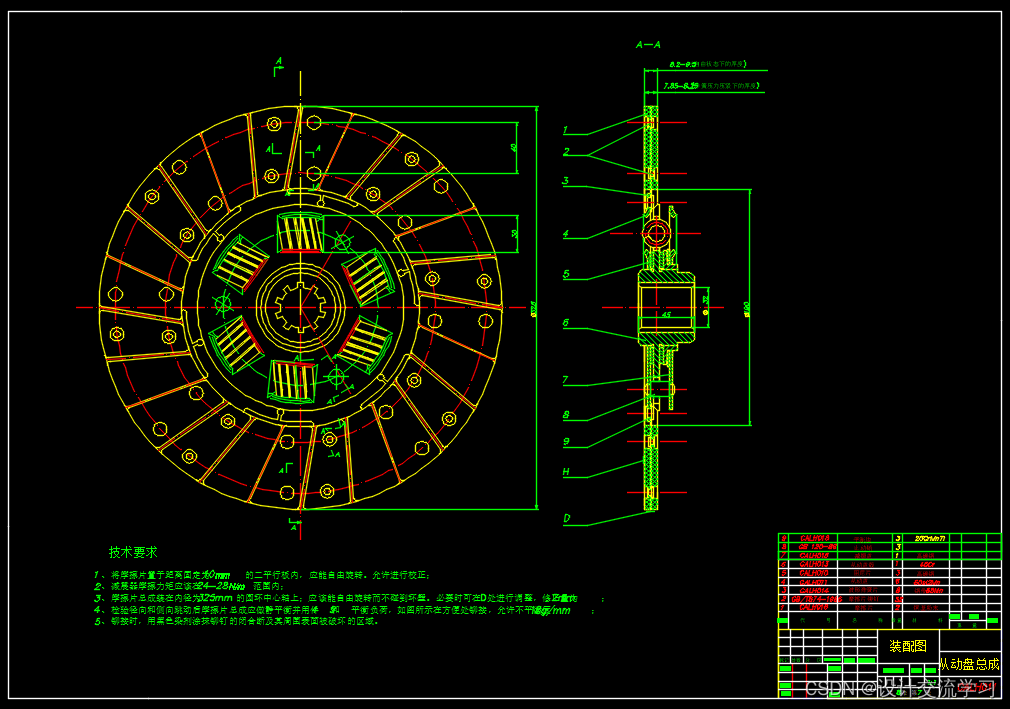
Task: Select 'GB 120–86' cell in parts list
Action: 817,547
